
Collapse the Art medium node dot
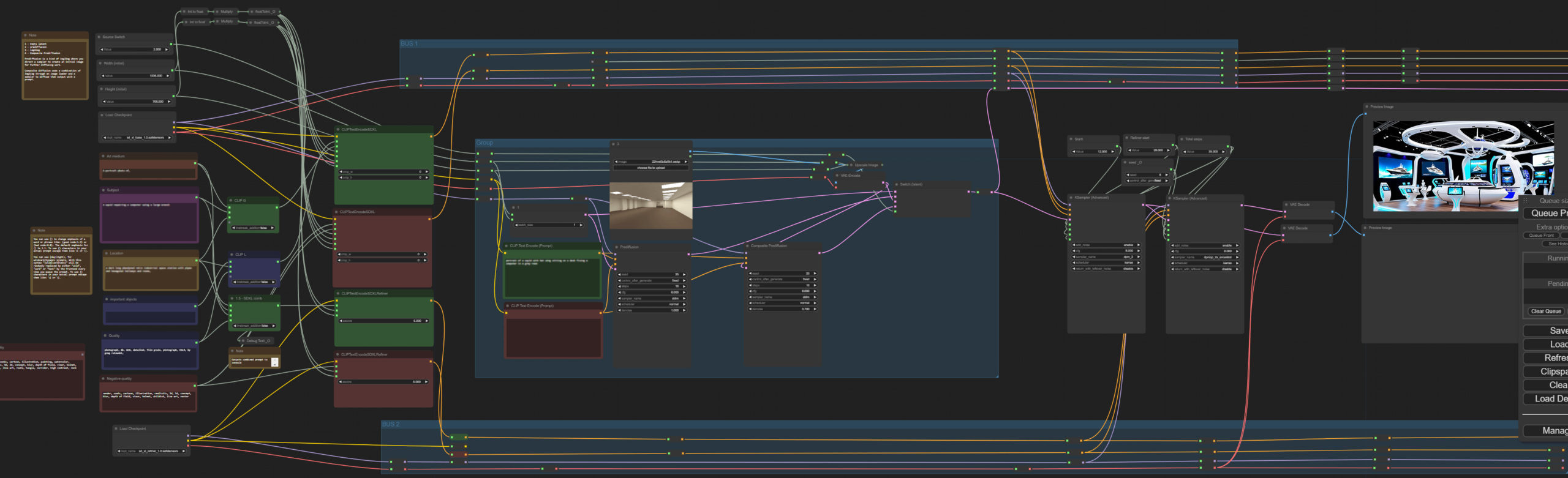point(103,156)
